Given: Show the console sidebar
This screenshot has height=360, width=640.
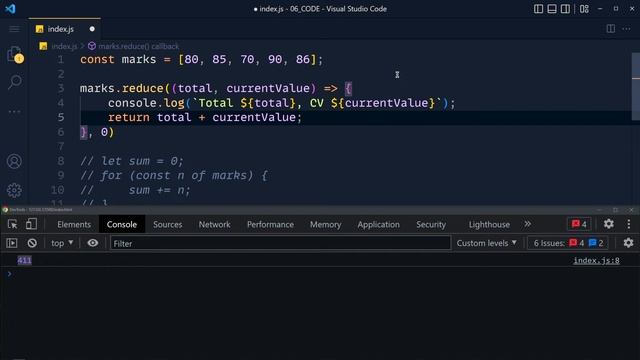Looking at the screenshot, I should click(12, 243).
